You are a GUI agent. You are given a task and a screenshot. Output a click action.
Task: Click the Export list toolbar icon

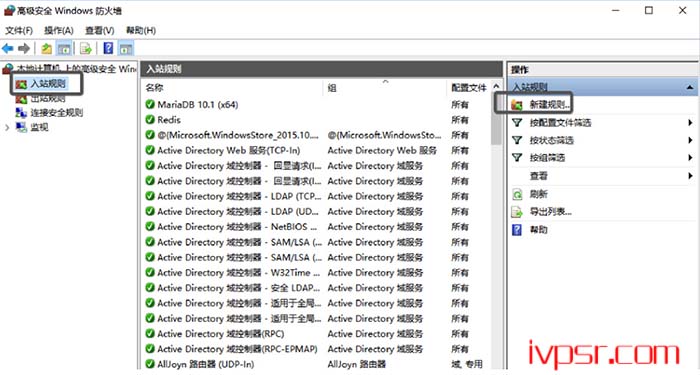86,48
